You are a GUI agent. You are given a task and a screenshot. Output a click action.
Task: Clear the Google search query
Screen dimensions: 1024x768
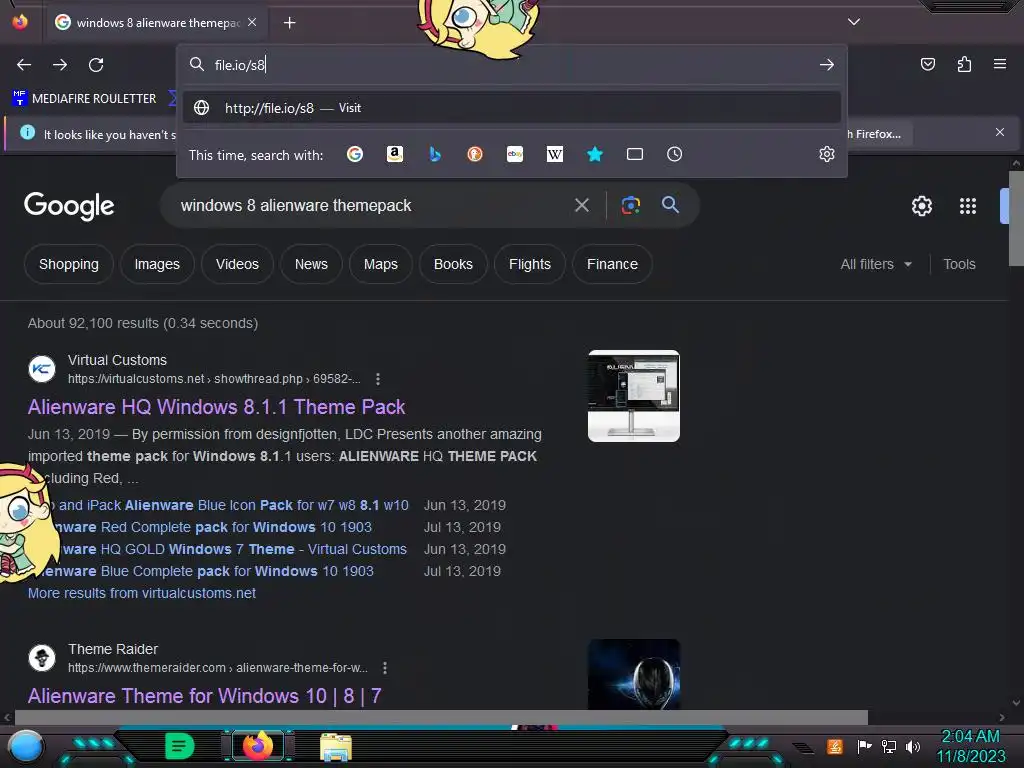coord(582,206)
